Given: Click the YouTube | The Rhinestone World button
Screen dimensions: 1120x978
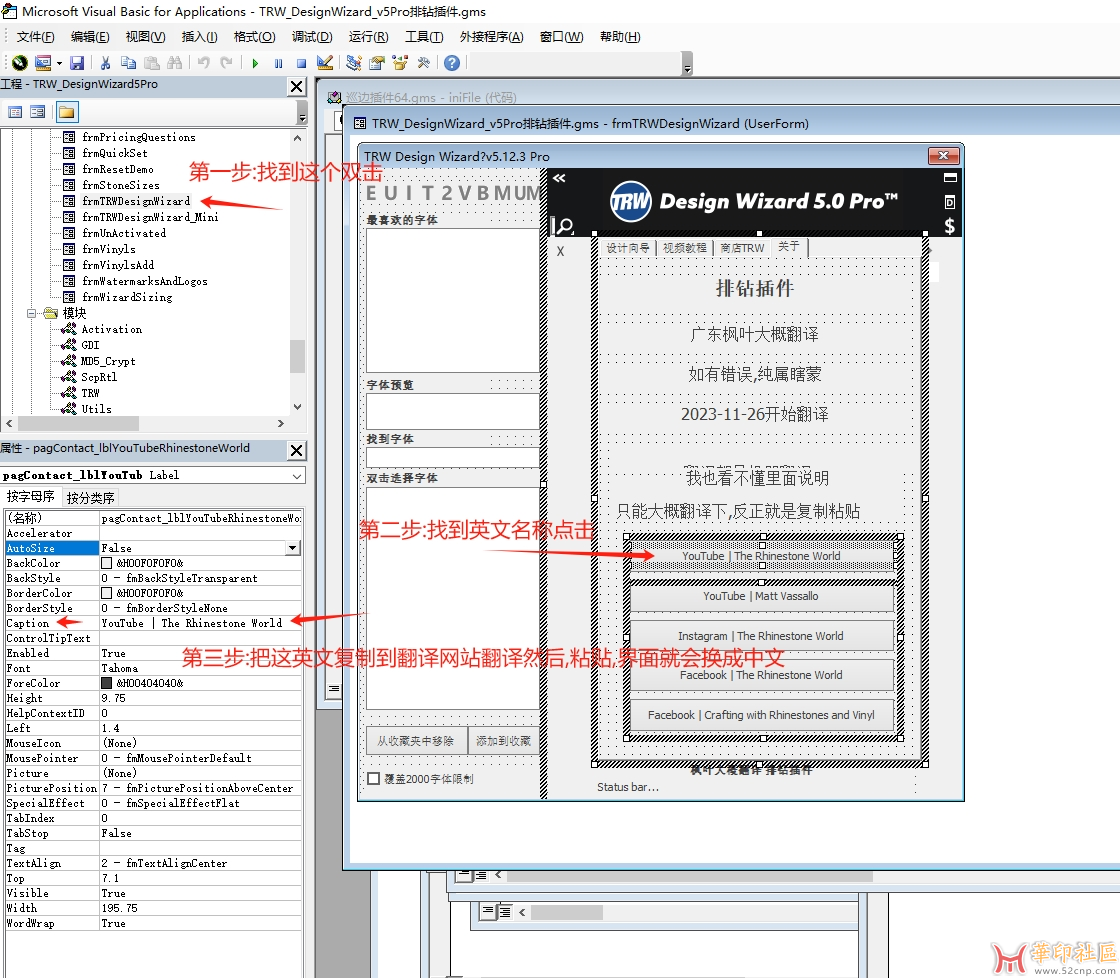Looking at the screenshot, I should [761, 556].
